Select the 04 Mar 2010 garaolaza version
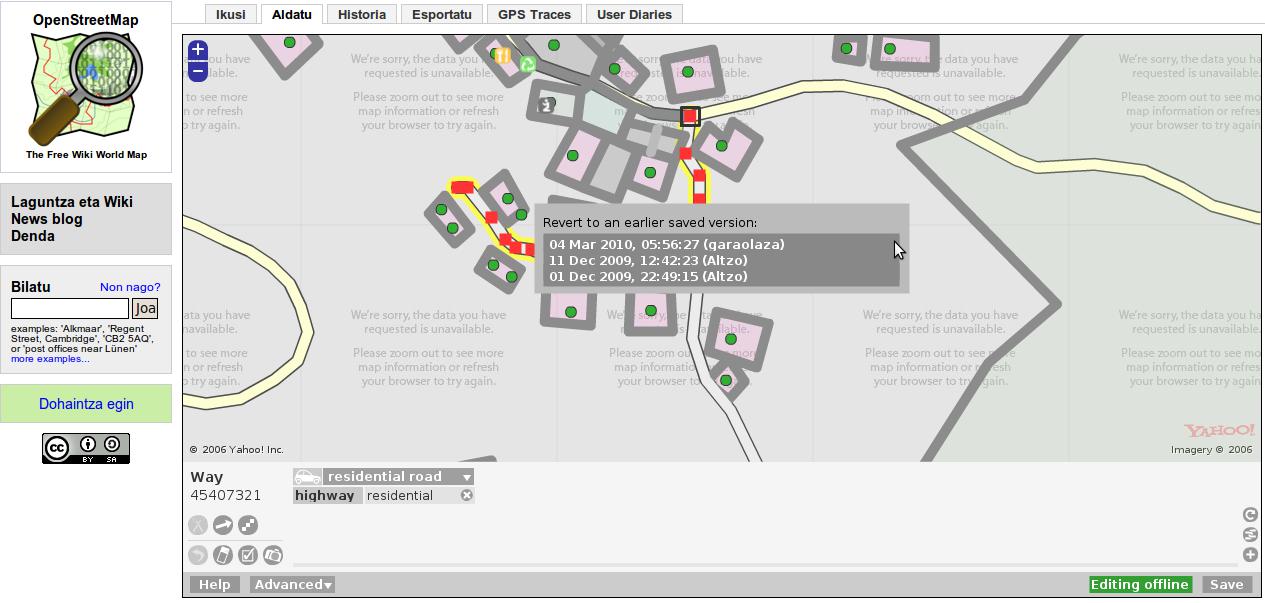 tap(666, 245)
